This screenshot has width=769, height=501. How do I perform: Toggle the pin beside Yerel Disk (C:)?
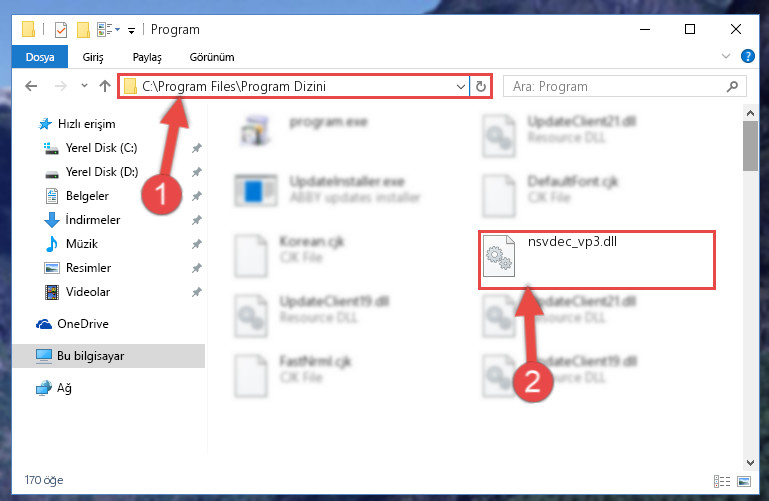197,148
